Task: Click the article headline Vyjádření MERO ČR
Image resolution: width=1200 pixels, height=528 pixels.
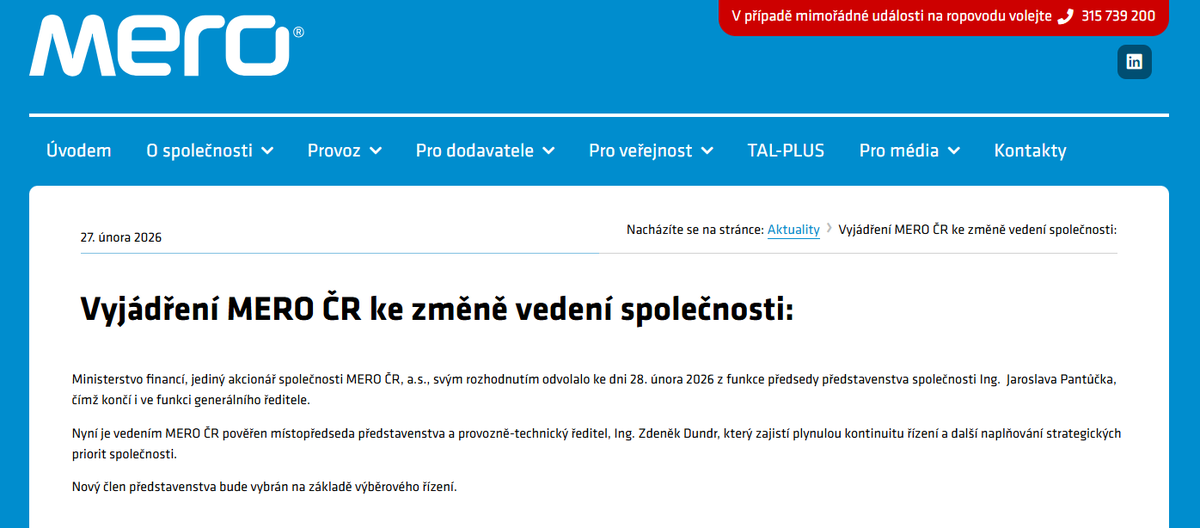Action: point(436,309)
